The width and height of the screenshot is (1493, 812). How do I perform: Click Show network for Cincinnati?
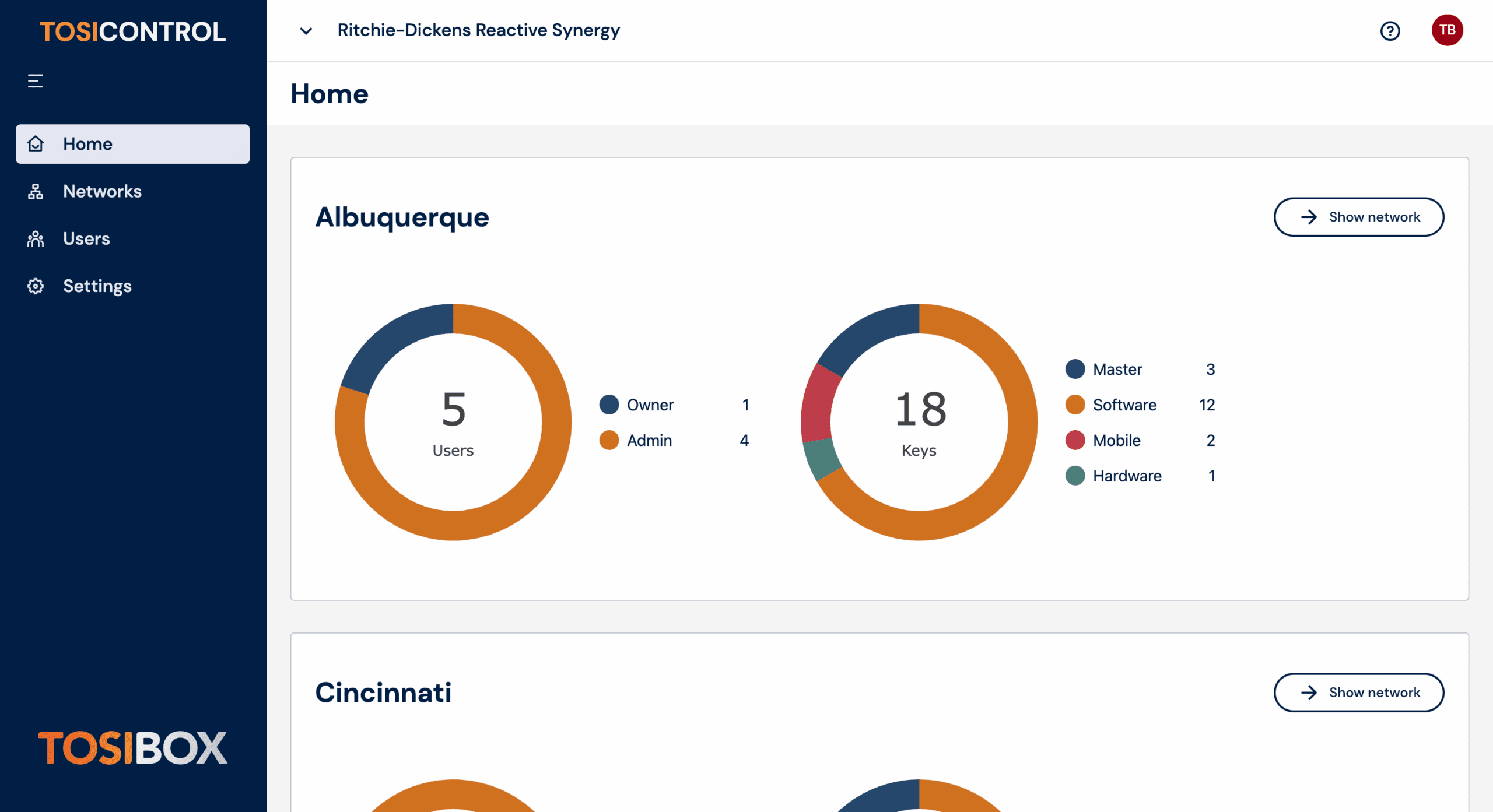[x=1359, y=692]
